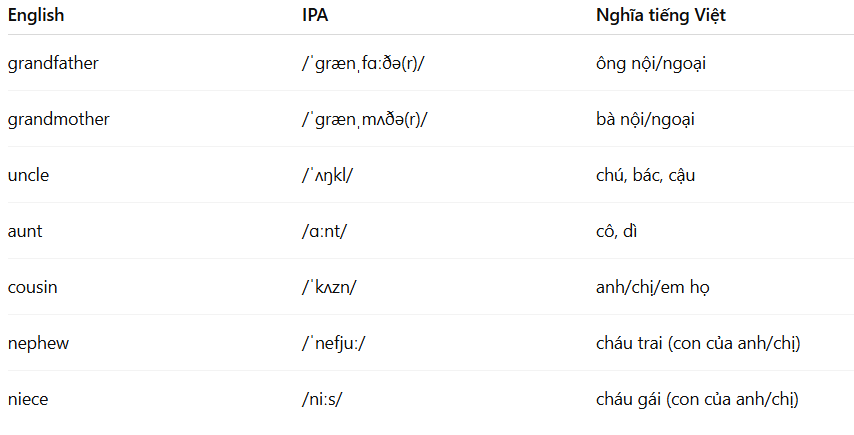
Task: Click the word aunt
Action: 25,231
